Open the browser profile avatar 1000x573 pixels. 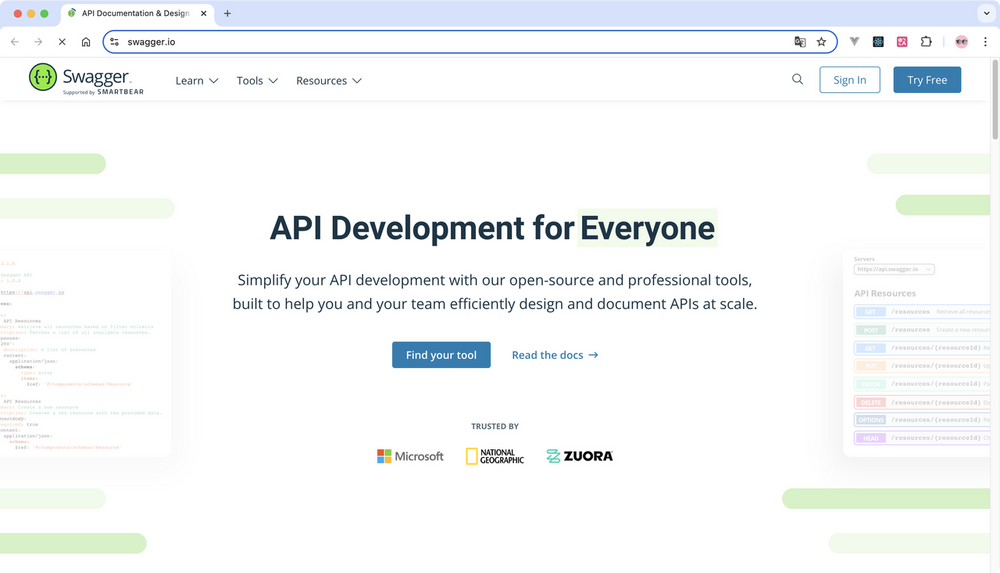click(x=961, y=42)
